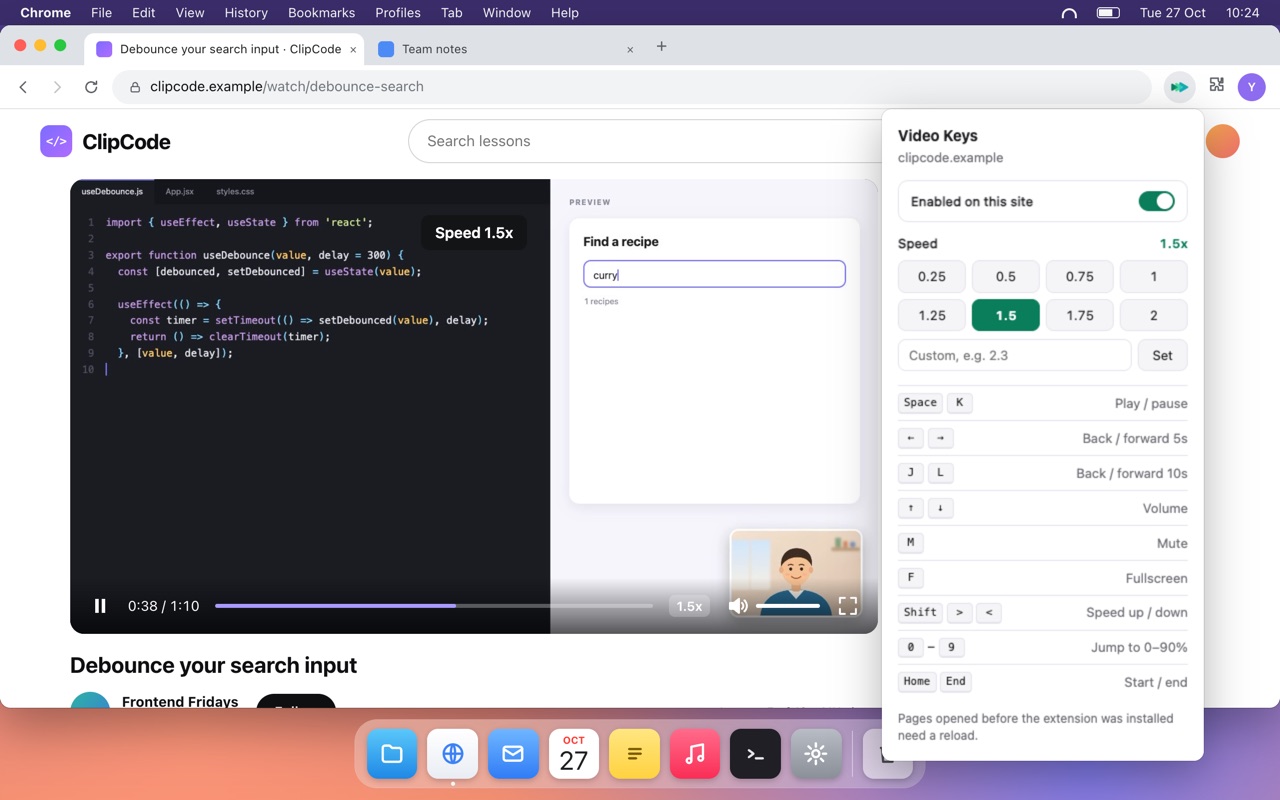The image size is (1280, 800).
Task: Click the video progress bar
Action: [434, 606]
